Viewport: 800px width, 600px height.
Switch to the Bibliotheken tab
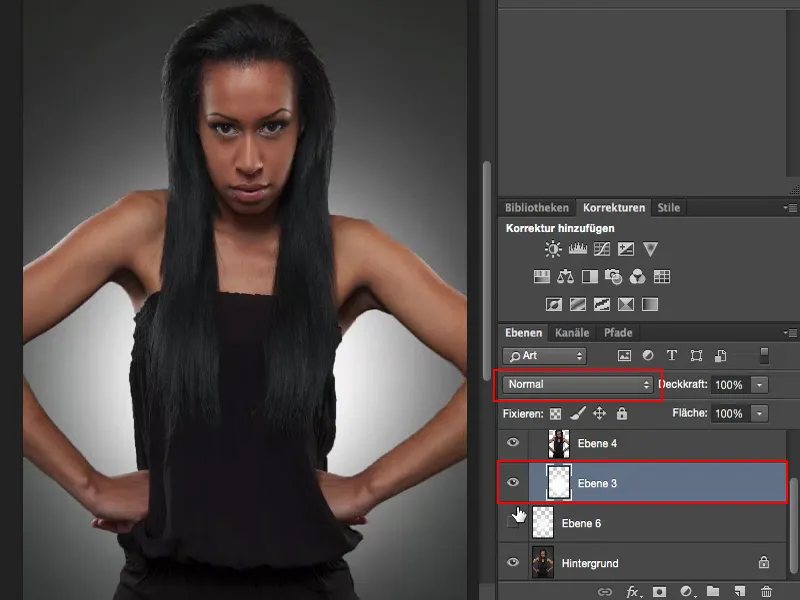click(537, 208)
